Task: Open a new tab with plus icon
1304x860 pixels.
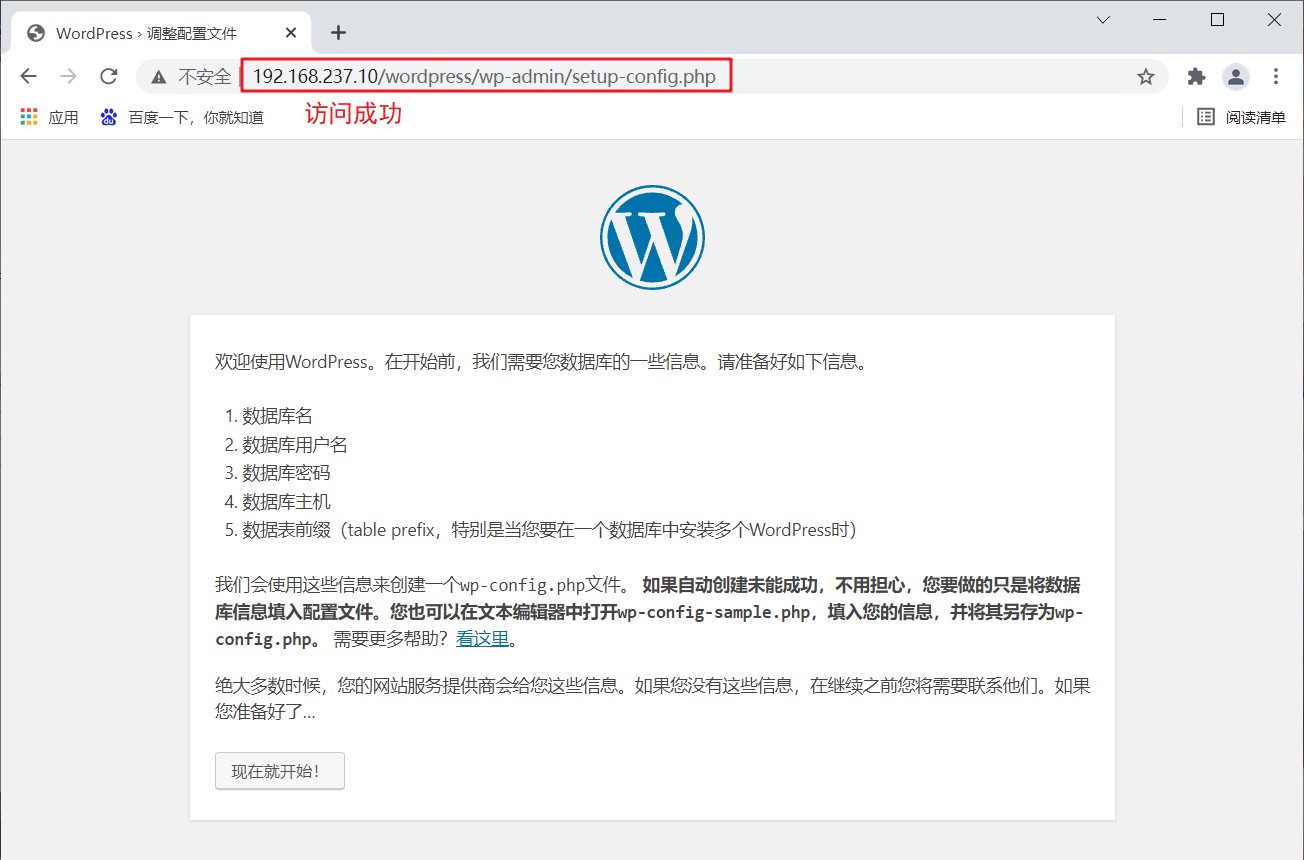Action: click(338, 33)
